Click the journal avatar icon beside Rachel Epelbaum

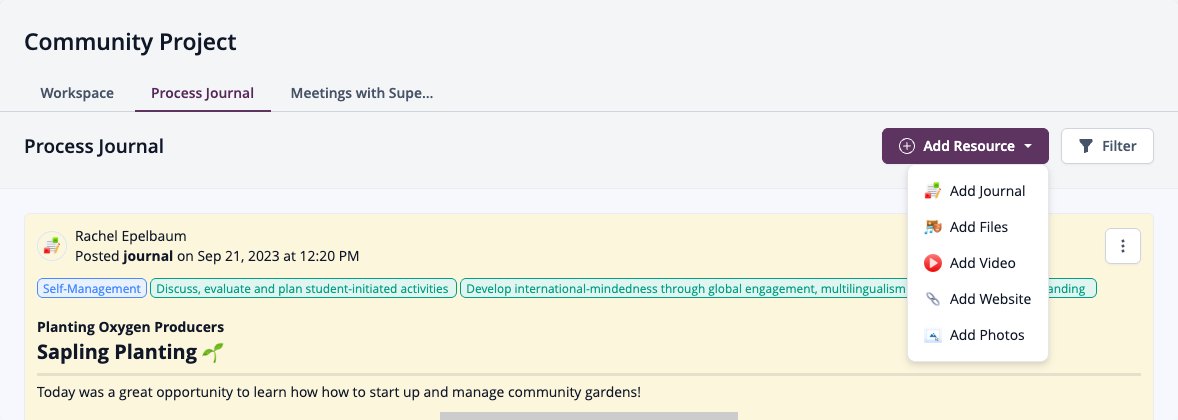click(52, 246)
